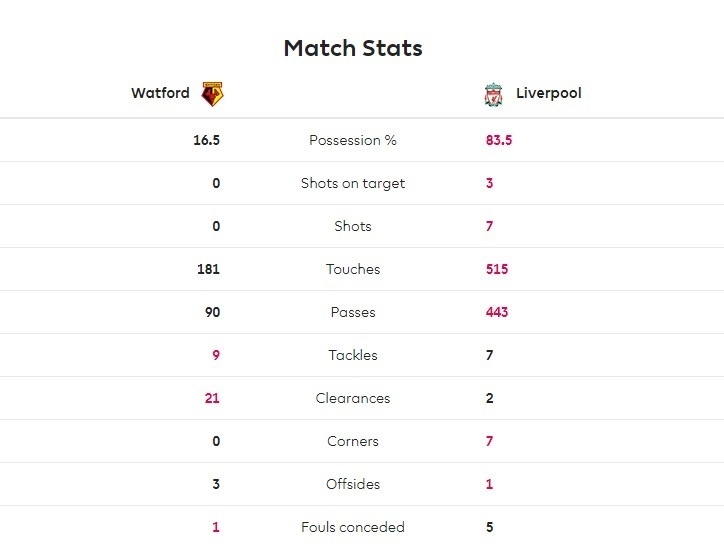Click the Watford club crest icon

tap(213, 94)
